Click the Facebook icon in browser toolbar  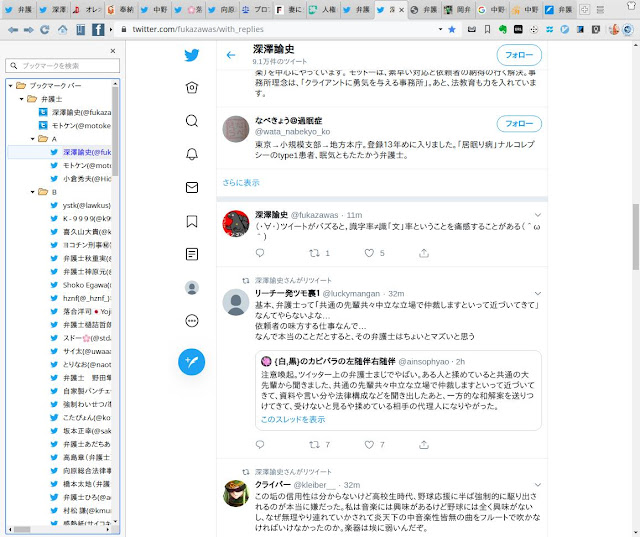[98, 29]
